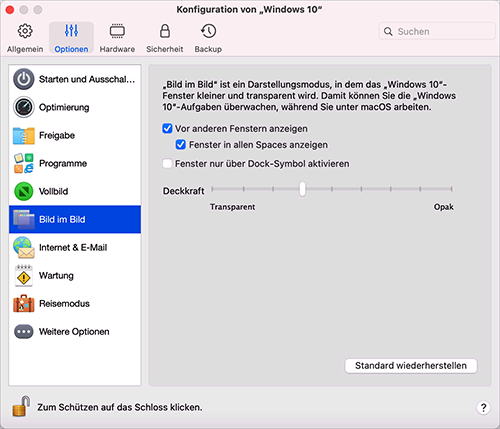
Task: Select Programme in the sidebar list
Action: [x=75, y=163]
